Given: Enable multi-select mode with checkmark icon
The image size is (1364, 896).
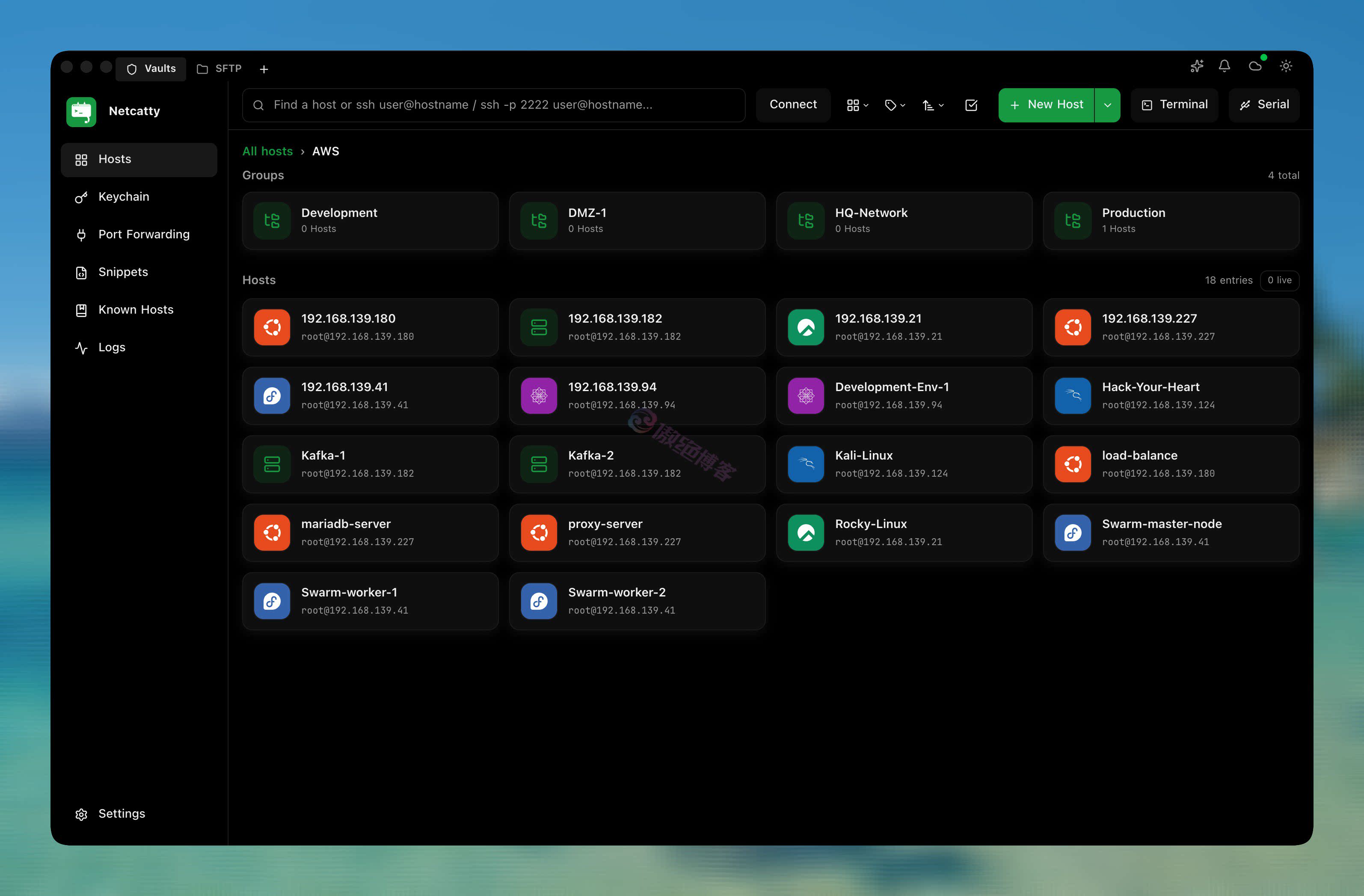Looking at the screenshot, I should click(x=971, y=105).
